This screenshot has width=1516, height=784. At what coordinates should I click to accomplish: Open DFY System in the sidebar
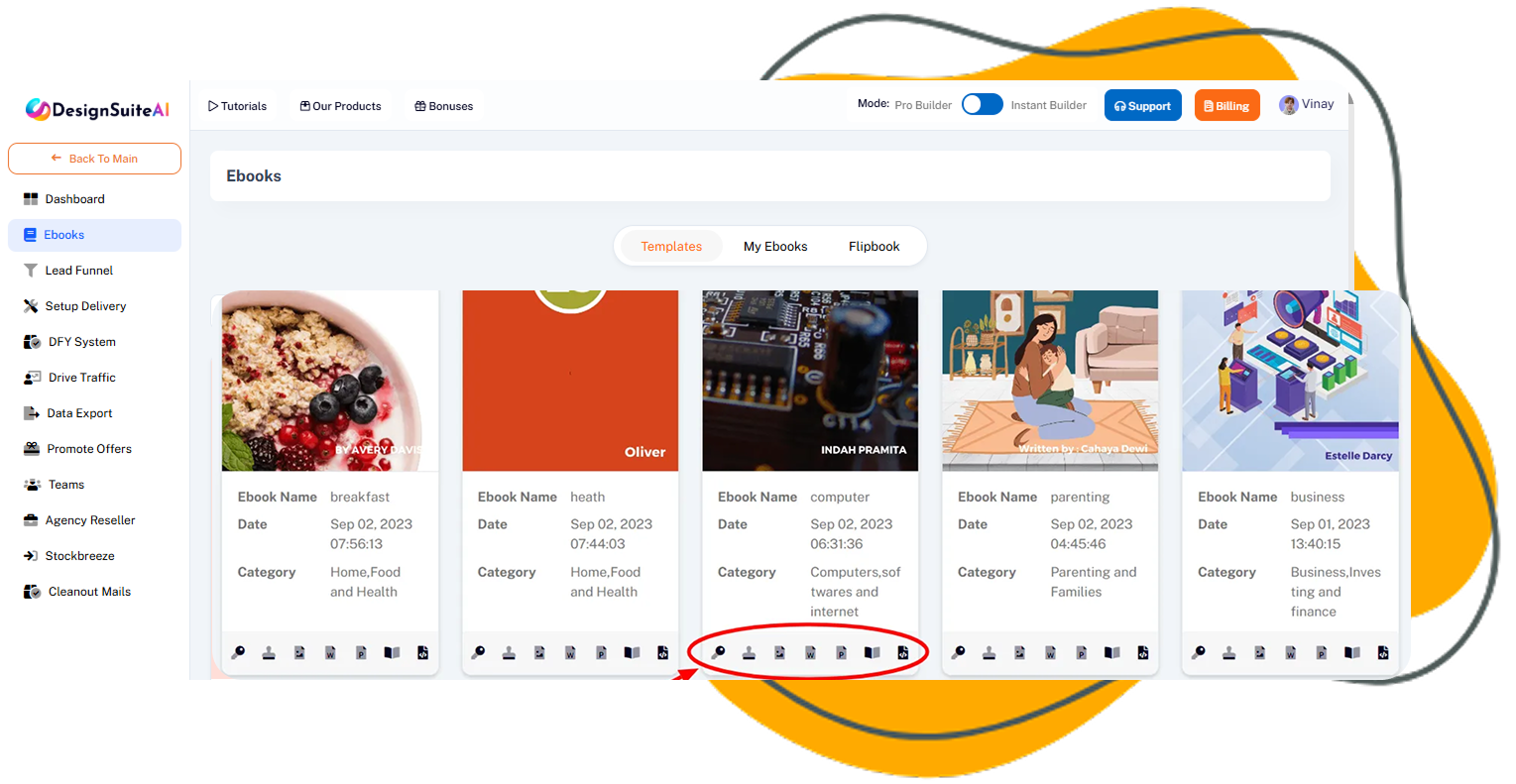(94, 342)
